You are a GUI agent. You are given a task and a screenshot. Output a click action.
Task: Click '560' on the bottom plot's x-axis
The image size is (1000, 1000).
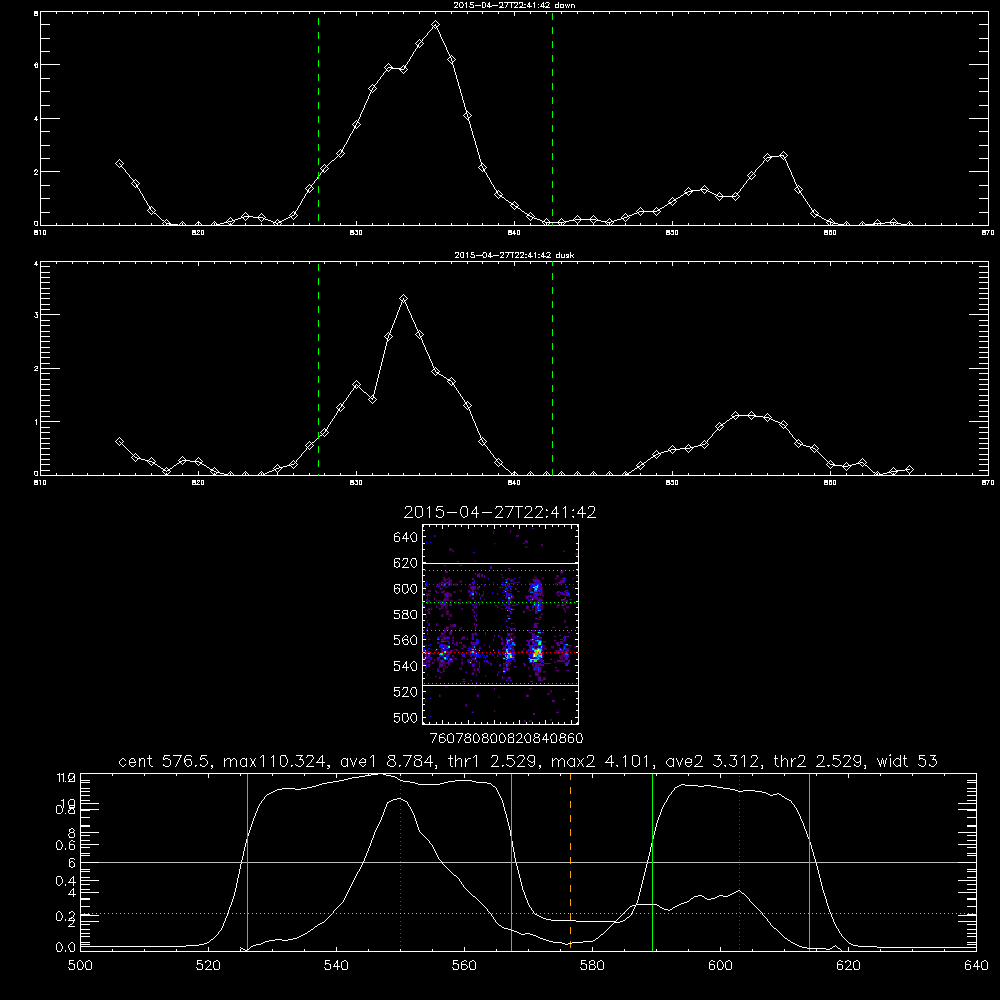464,966
